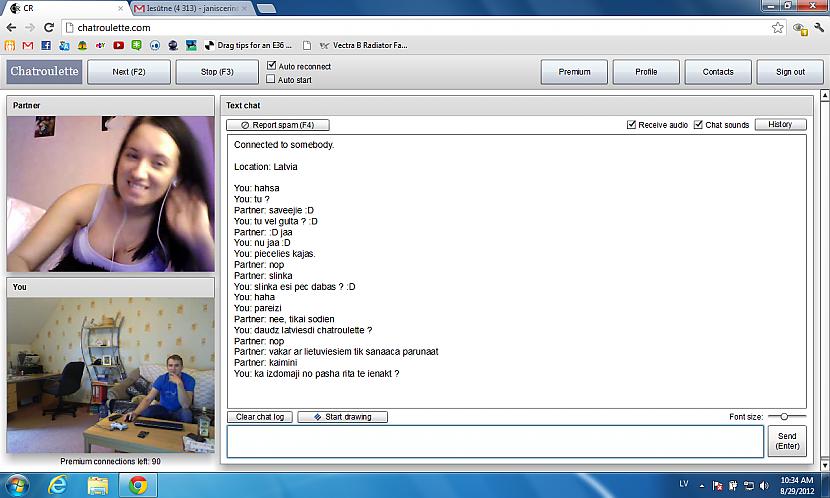Image resolution: width=830 pixels, height=498 pixels.
Task: Launch Internet Explorer from taskbar
Action: (57, 485)
